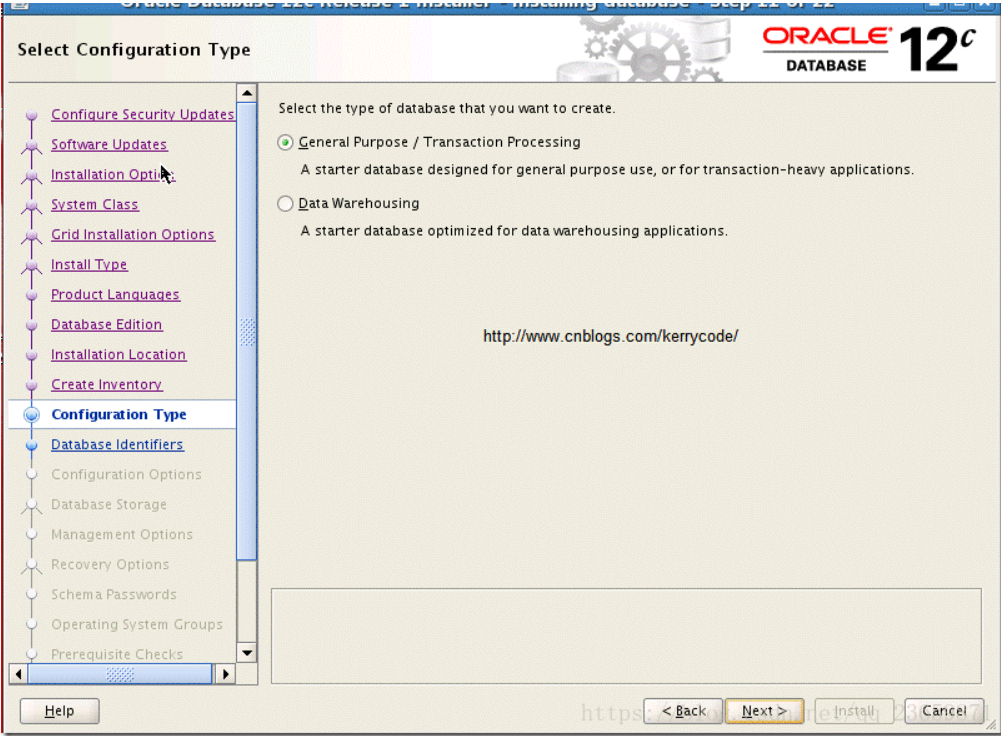Image resolution: width=1001 pixels, height=736 pixels.
Task: Click the step marker icon beside Install Type
Action: pos(31,266)
